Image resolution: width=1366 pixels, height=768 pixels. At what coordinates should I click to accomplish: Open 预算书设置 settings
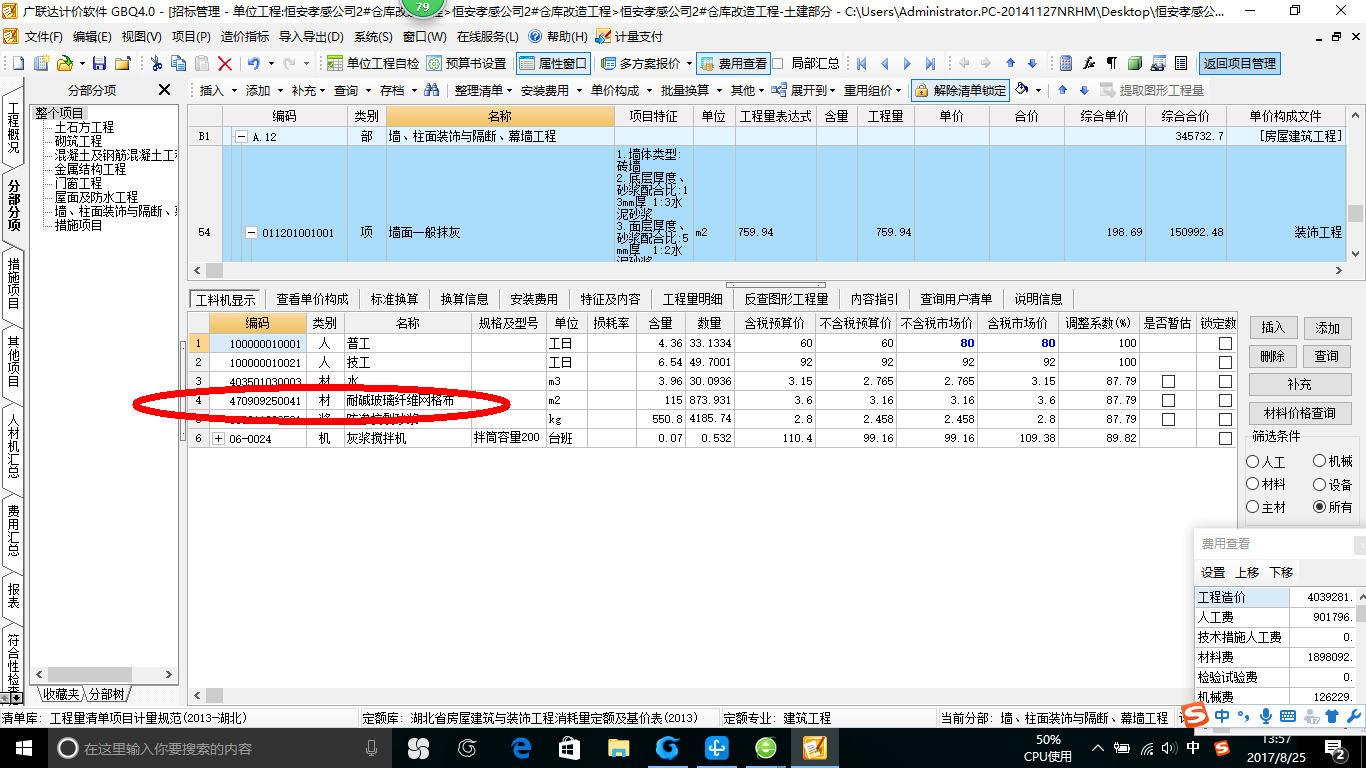tap(466, 63)
